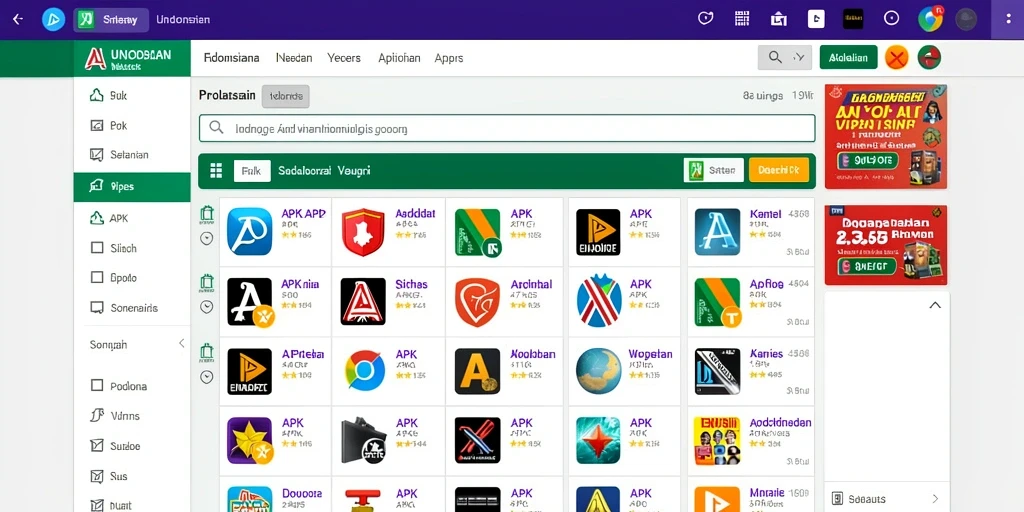Click the orange X circle icon
Image resolution: width=1024 pixels, height=512 pixels.
click(897, 58)
